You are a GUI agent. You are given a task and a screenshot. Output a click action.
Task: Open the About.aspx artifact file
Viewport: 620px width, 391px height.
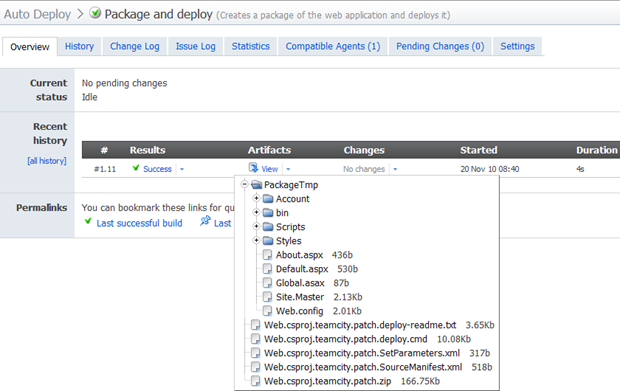point(299,255)
